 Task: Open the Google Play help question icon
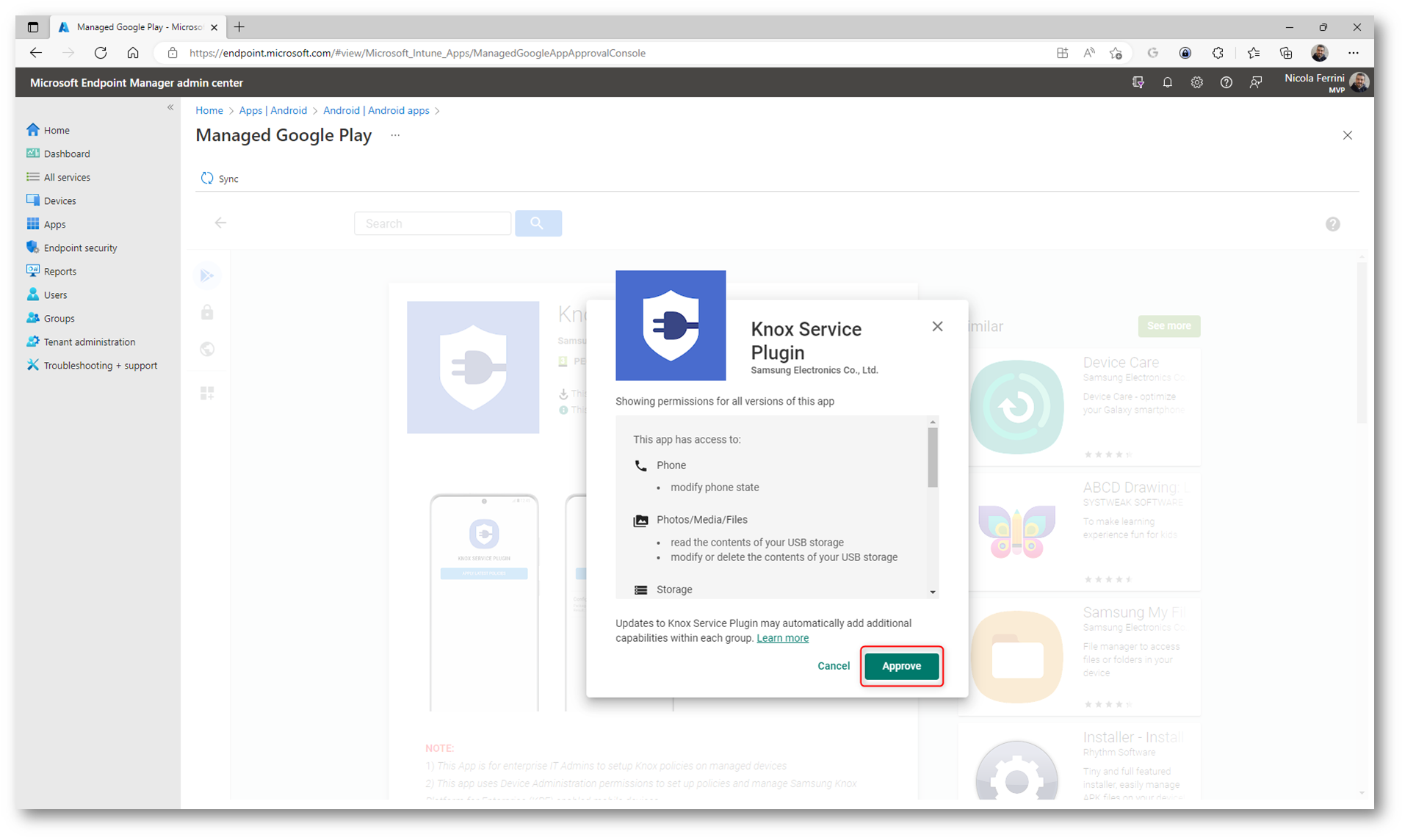point(1332,224)
